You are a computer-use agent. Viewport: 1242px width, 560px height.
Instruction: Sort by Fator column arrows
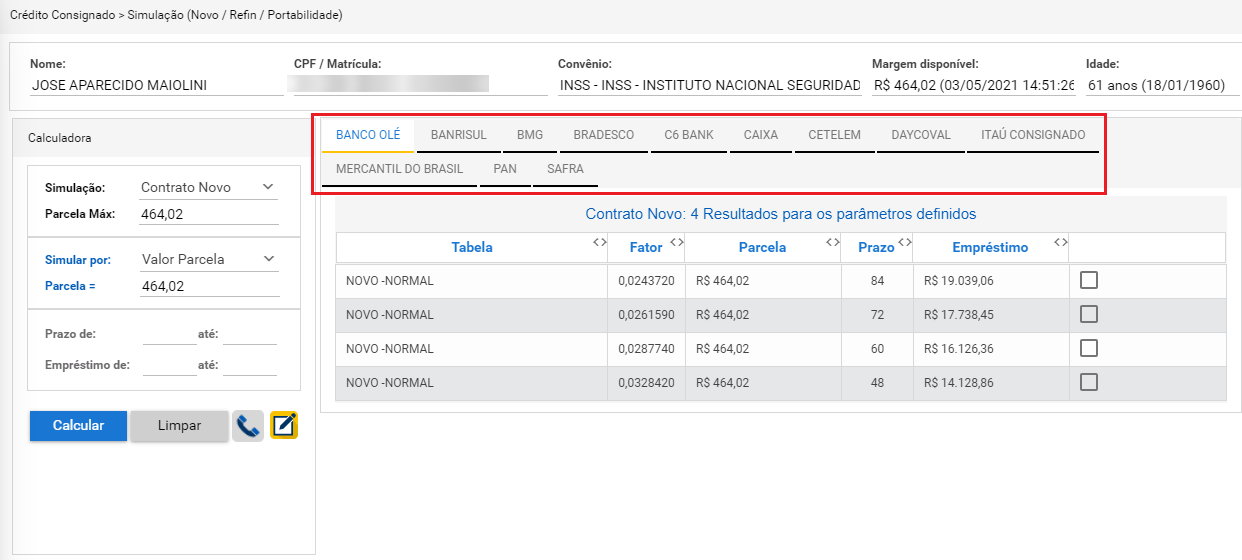coord(677,242)
